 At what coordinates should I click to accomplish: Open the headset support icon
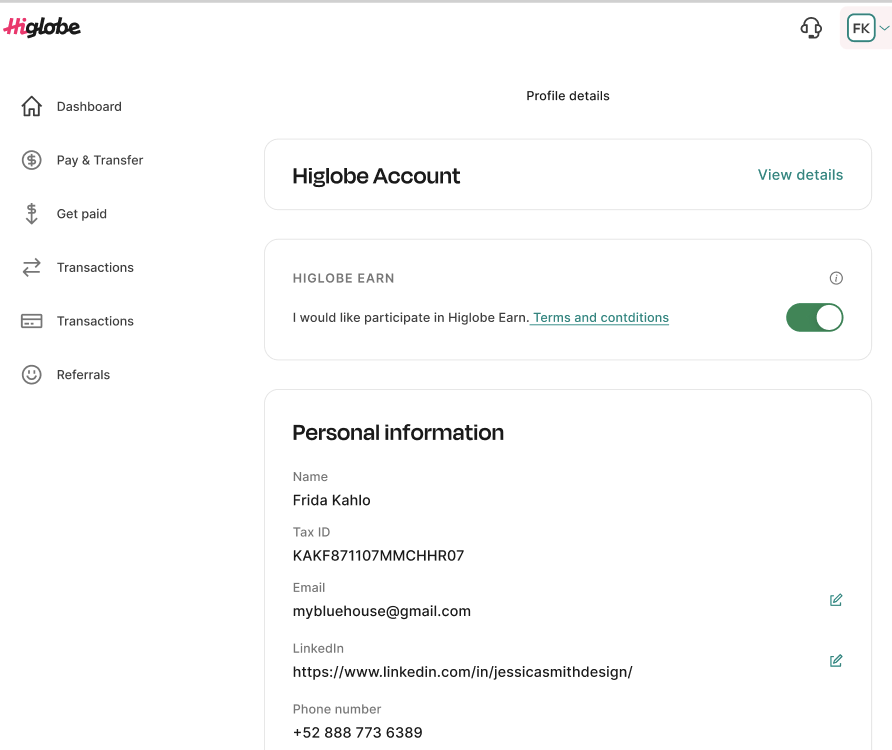(811, 28)
